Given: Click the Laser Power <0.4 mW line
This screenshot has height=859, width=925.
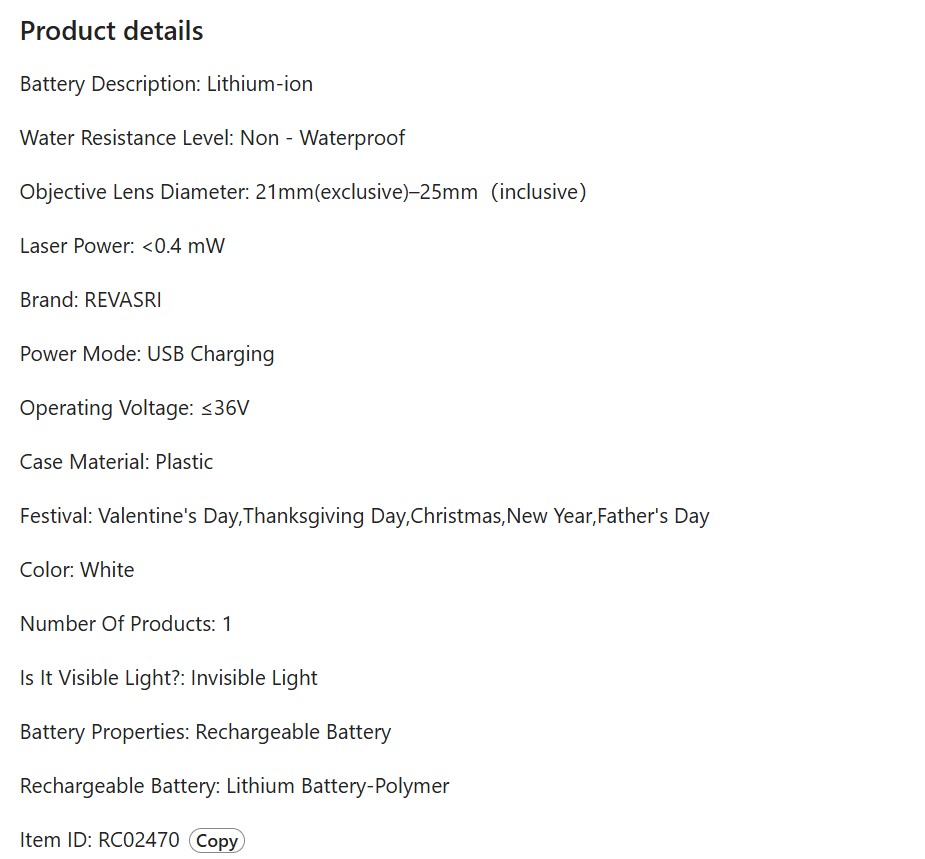Looking at the screenshot, I should [122, 246].
